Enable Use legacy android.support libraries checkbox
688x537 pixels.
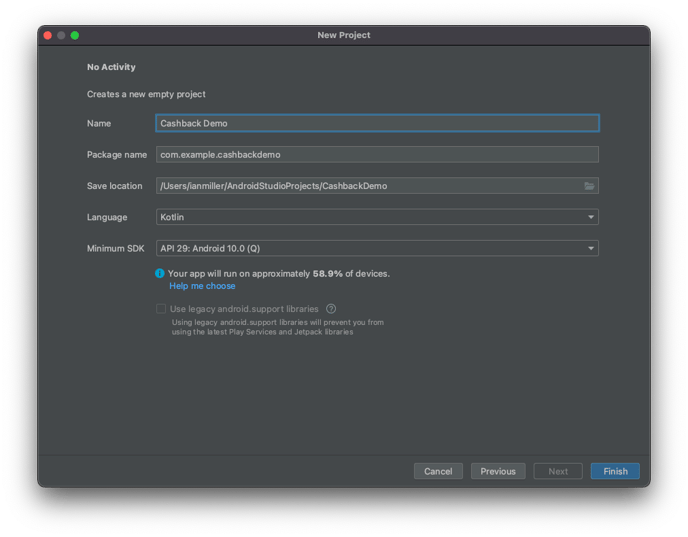(x=161, y=309)
